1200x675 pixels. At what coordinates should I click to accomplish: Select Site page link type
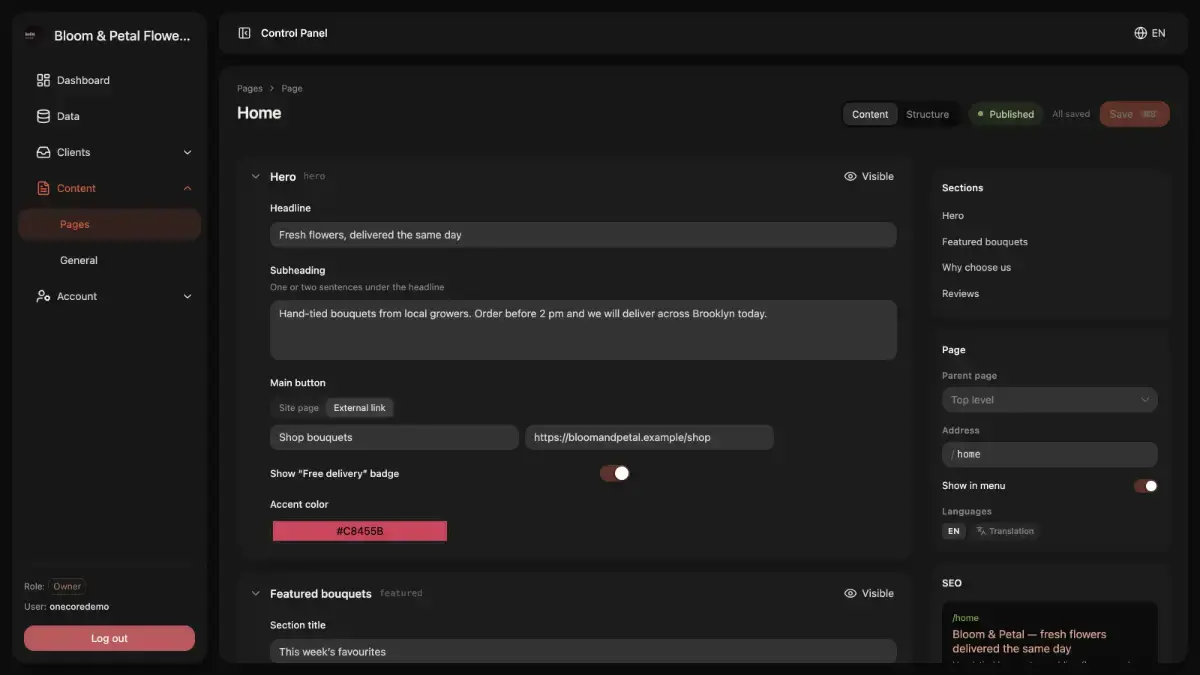pyautogui.click(x=299, y=408)
